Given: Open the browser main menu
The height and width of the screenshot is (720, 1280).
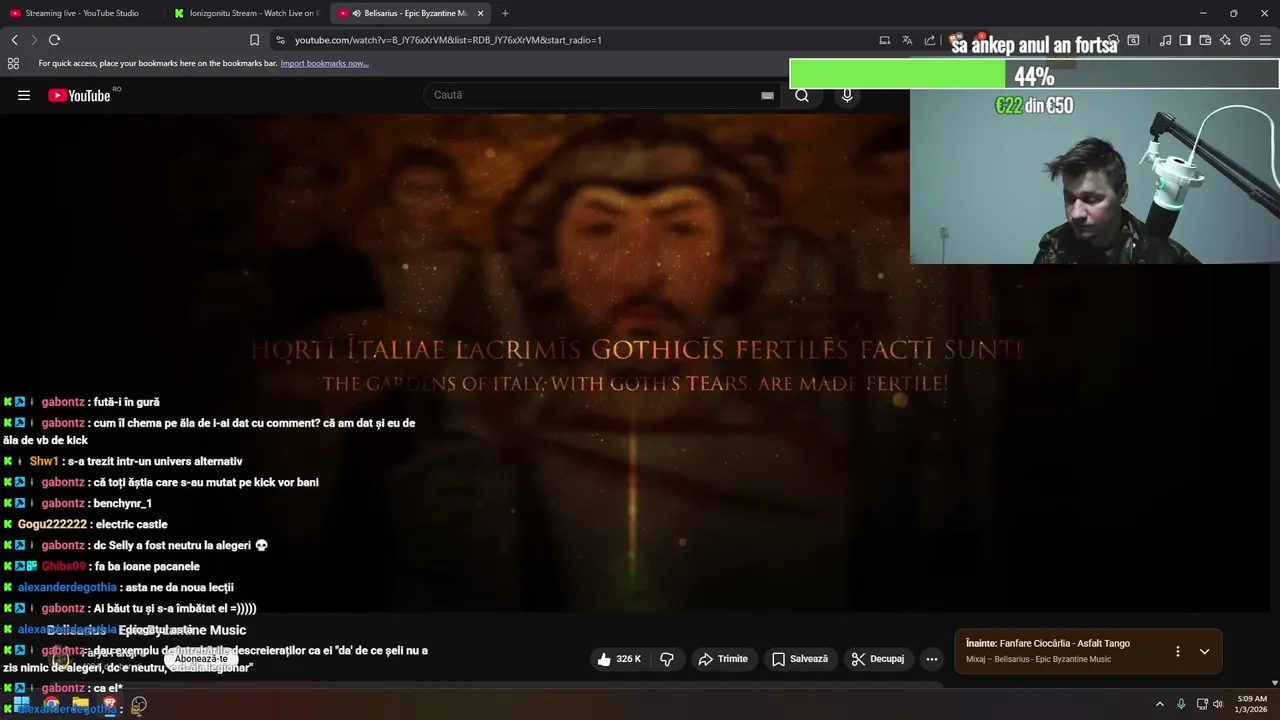Looking at the screenshot, I should pyautogui.click(x=1266, y=40).
